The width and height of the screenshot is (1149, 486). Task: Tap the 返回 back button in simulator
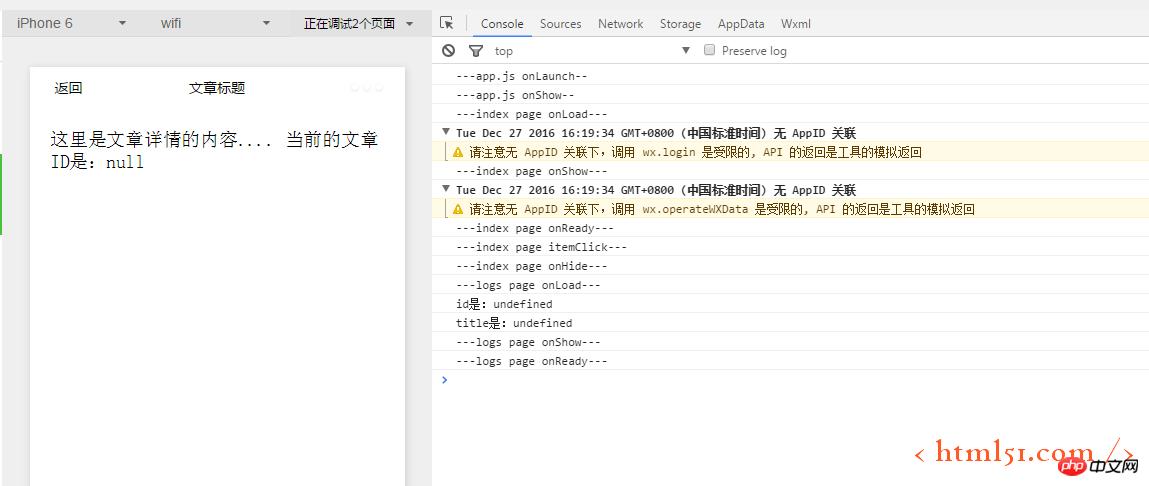pyautogui.click(x=68, y=88)
